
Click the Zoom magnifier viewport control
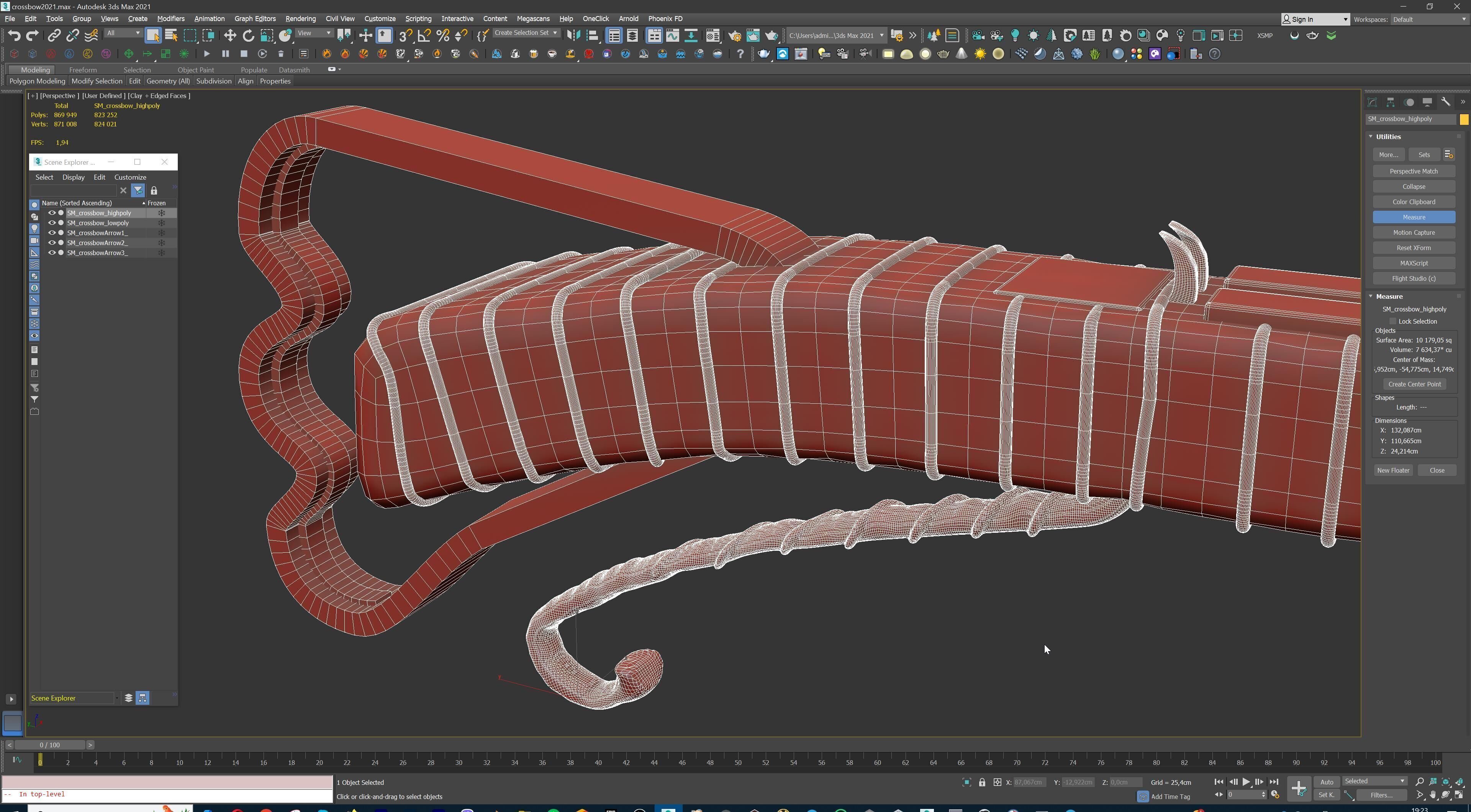click(1419, 782)
